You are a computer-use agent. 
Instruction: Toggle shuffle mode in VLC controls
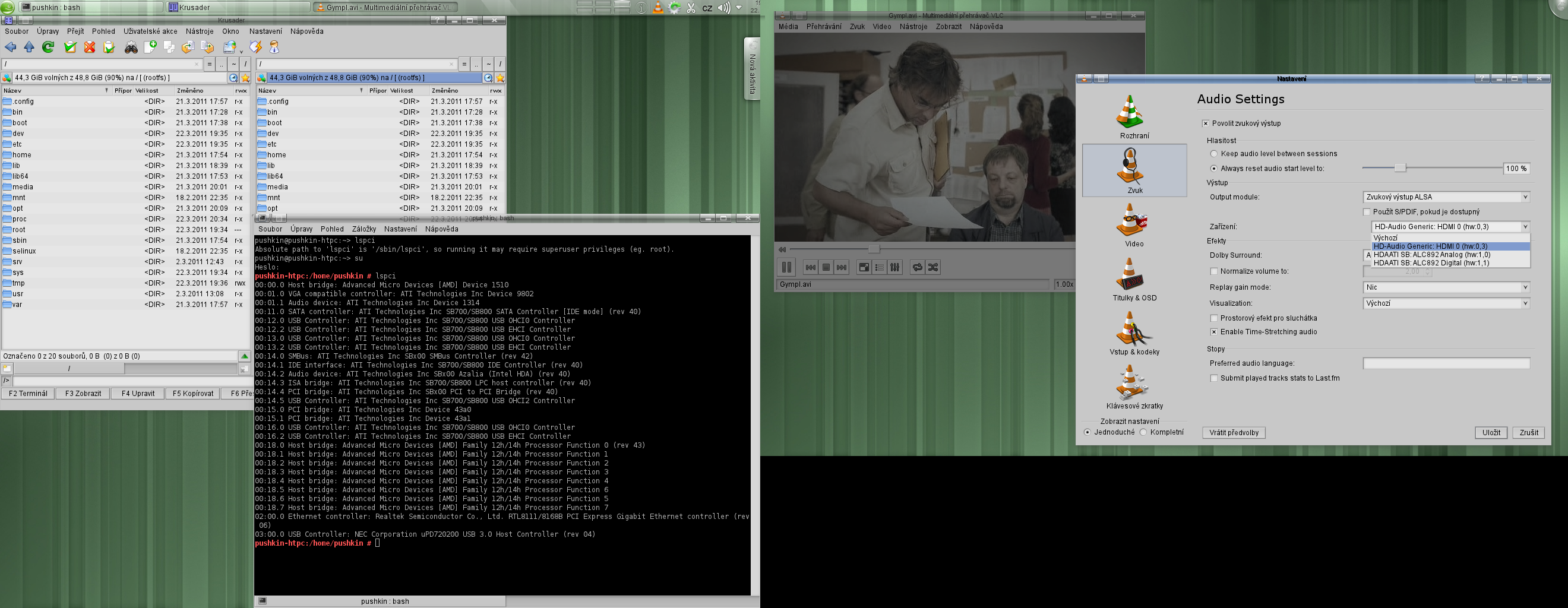(x=933, y=267)
